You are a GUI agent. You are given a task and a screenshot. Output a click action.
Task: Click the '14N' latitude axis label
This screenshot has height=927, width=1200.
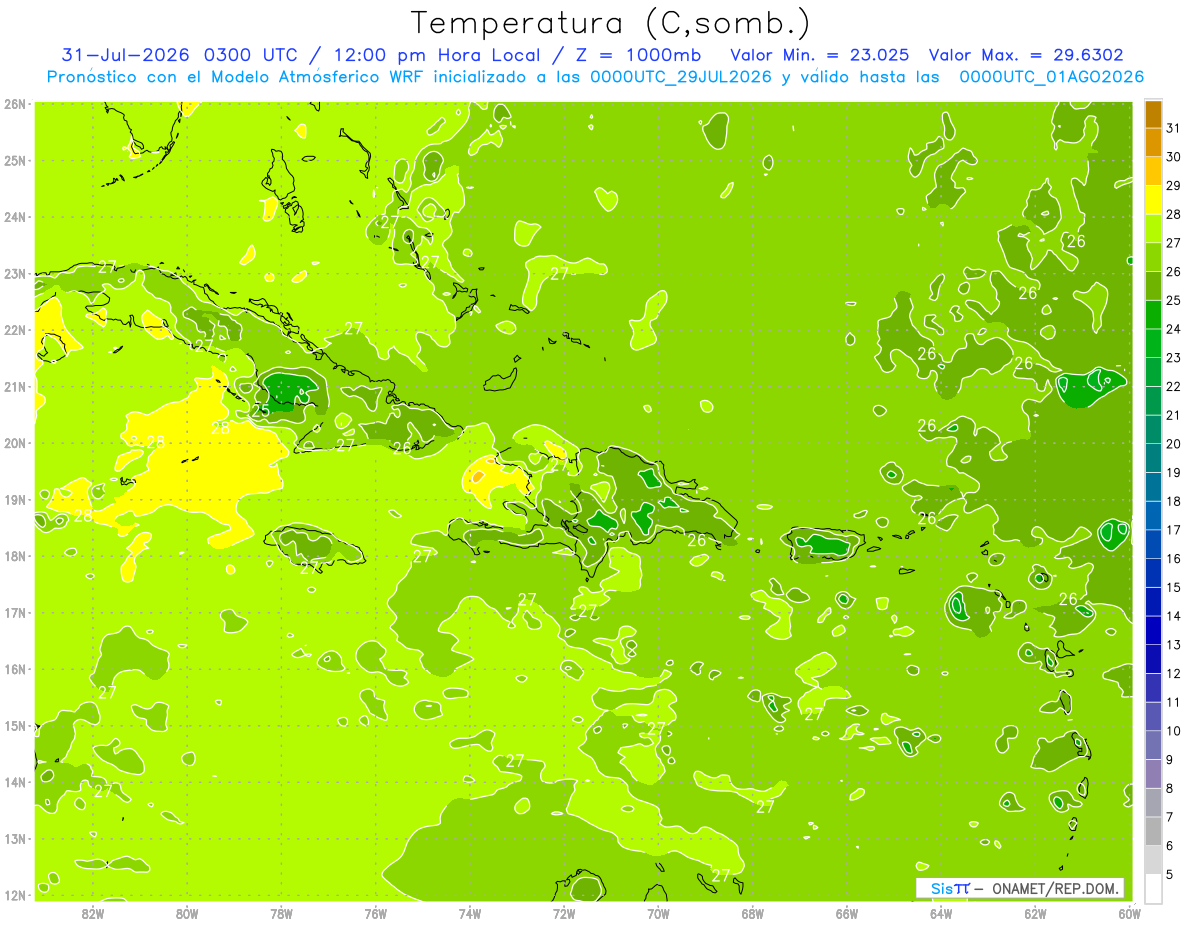tap(16, 782)
